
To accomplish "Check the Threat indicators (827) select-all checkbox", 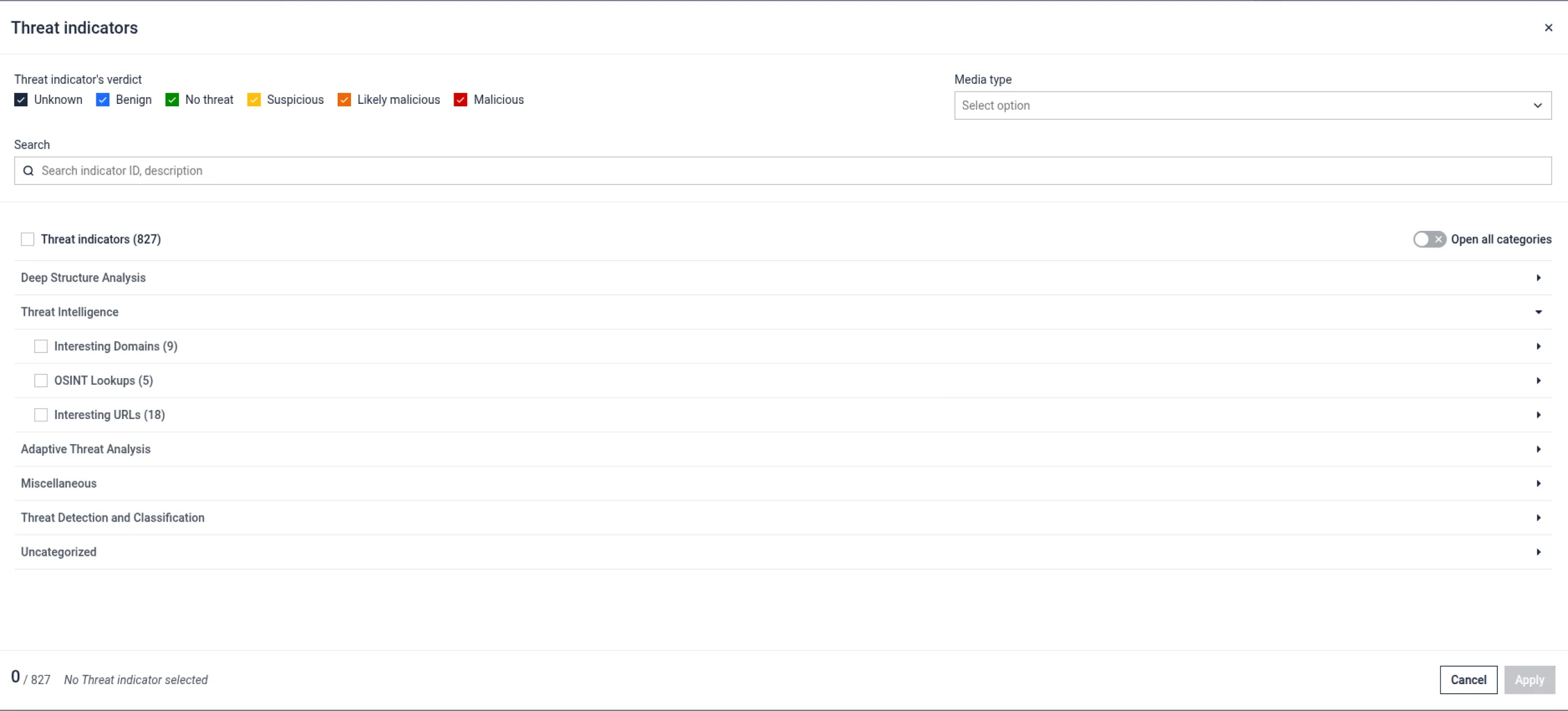I will pyautogui.click(x=27, y=239).
